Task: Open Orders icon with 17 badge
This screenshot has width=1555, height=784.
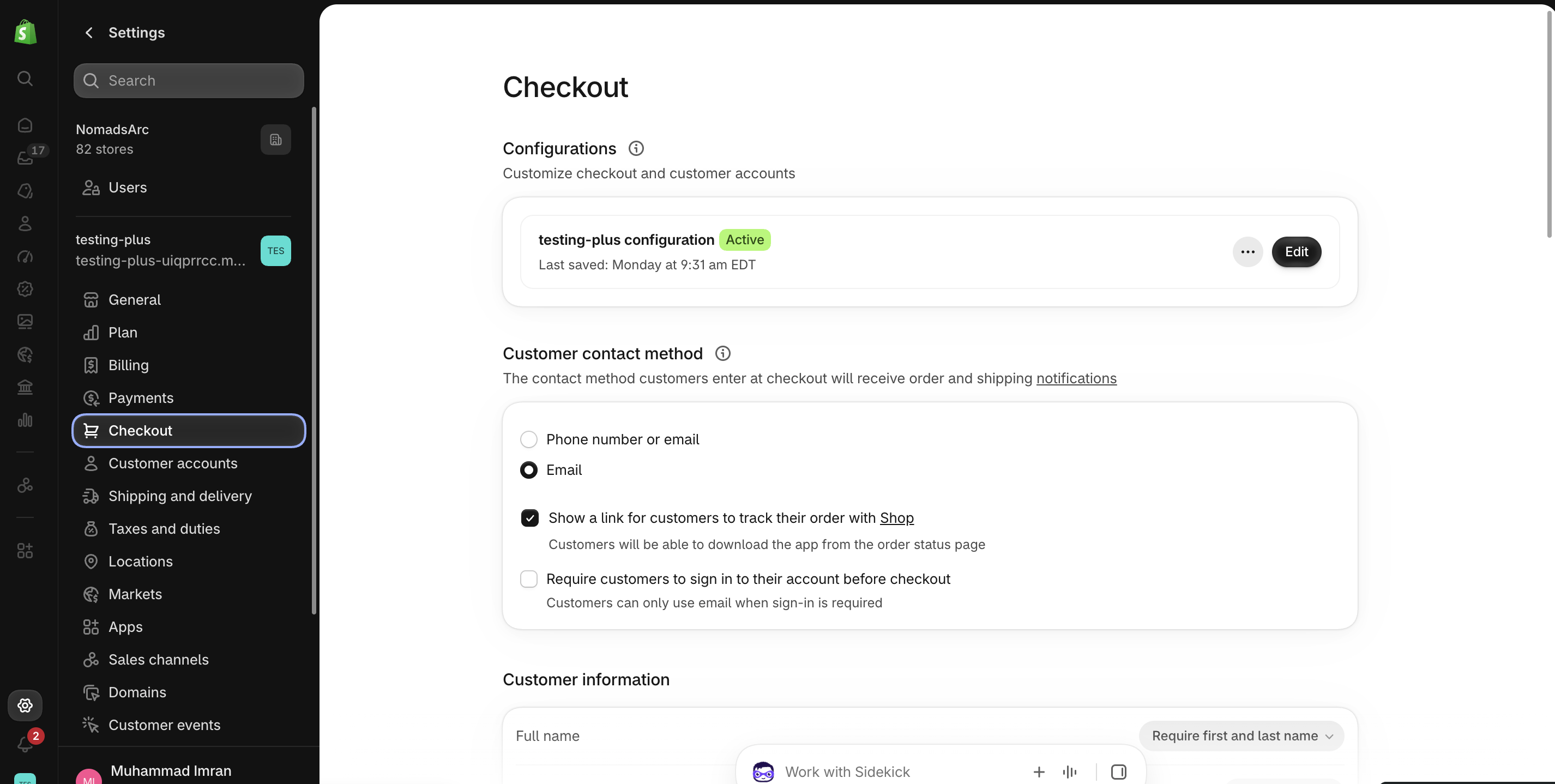Action: pyautogui.click(x=25, y=158)
